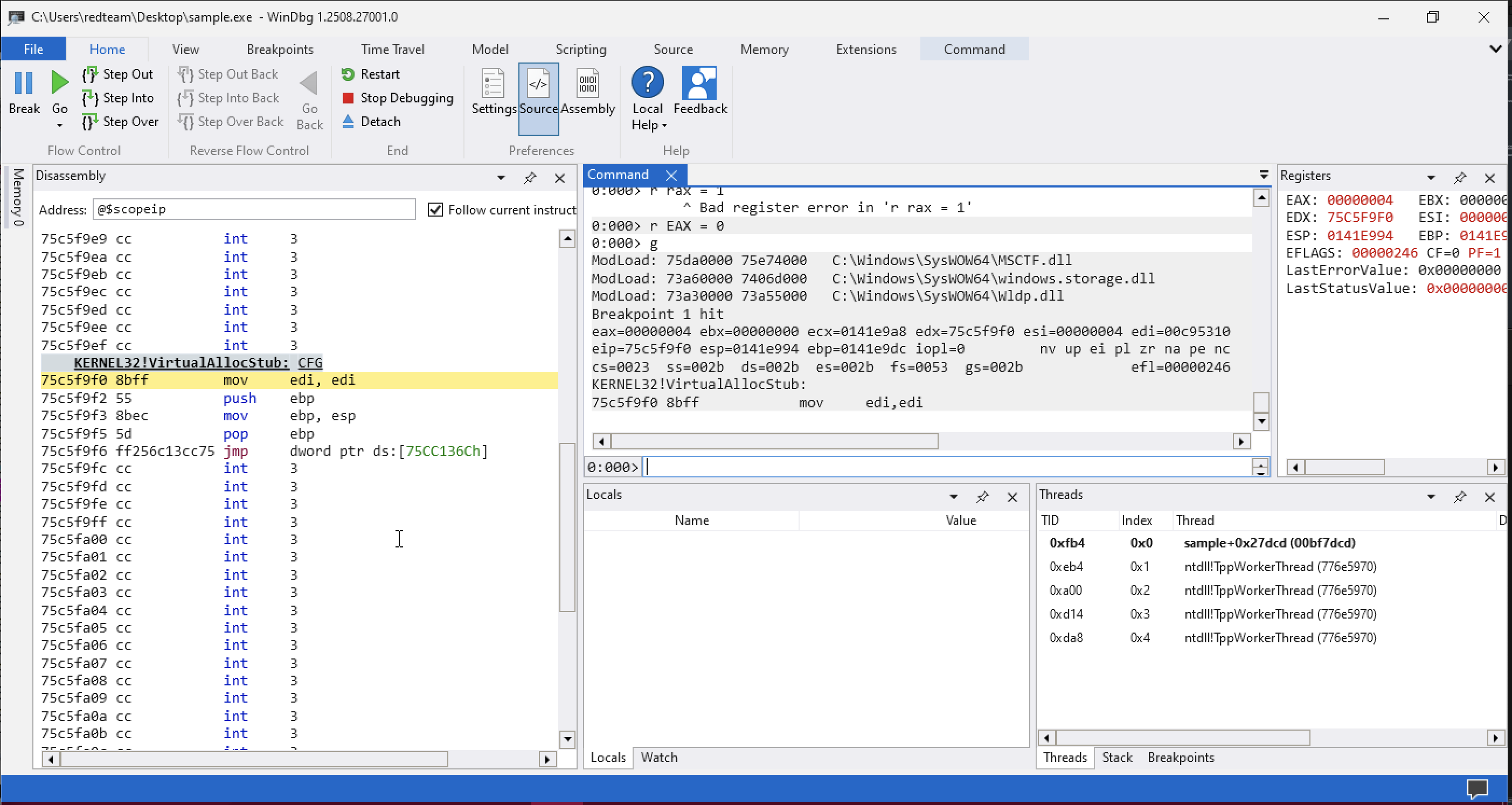Close the Command tab
The width and height of the screenshot is (1512, 805).
coord(671,175)
